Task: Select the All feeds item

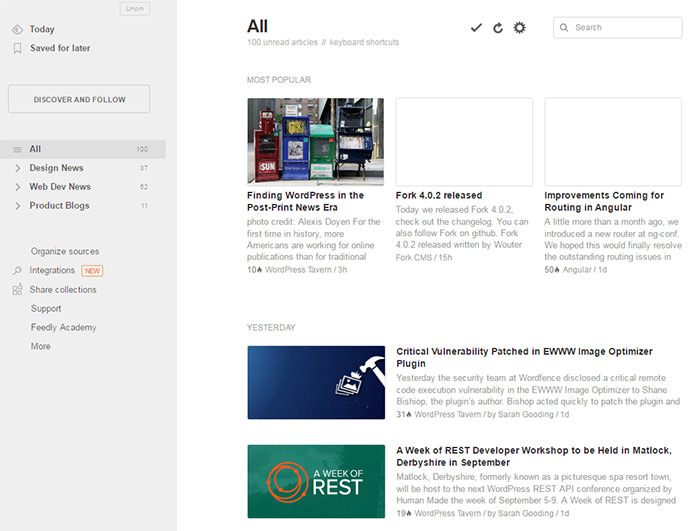Action: click(83, 149)
